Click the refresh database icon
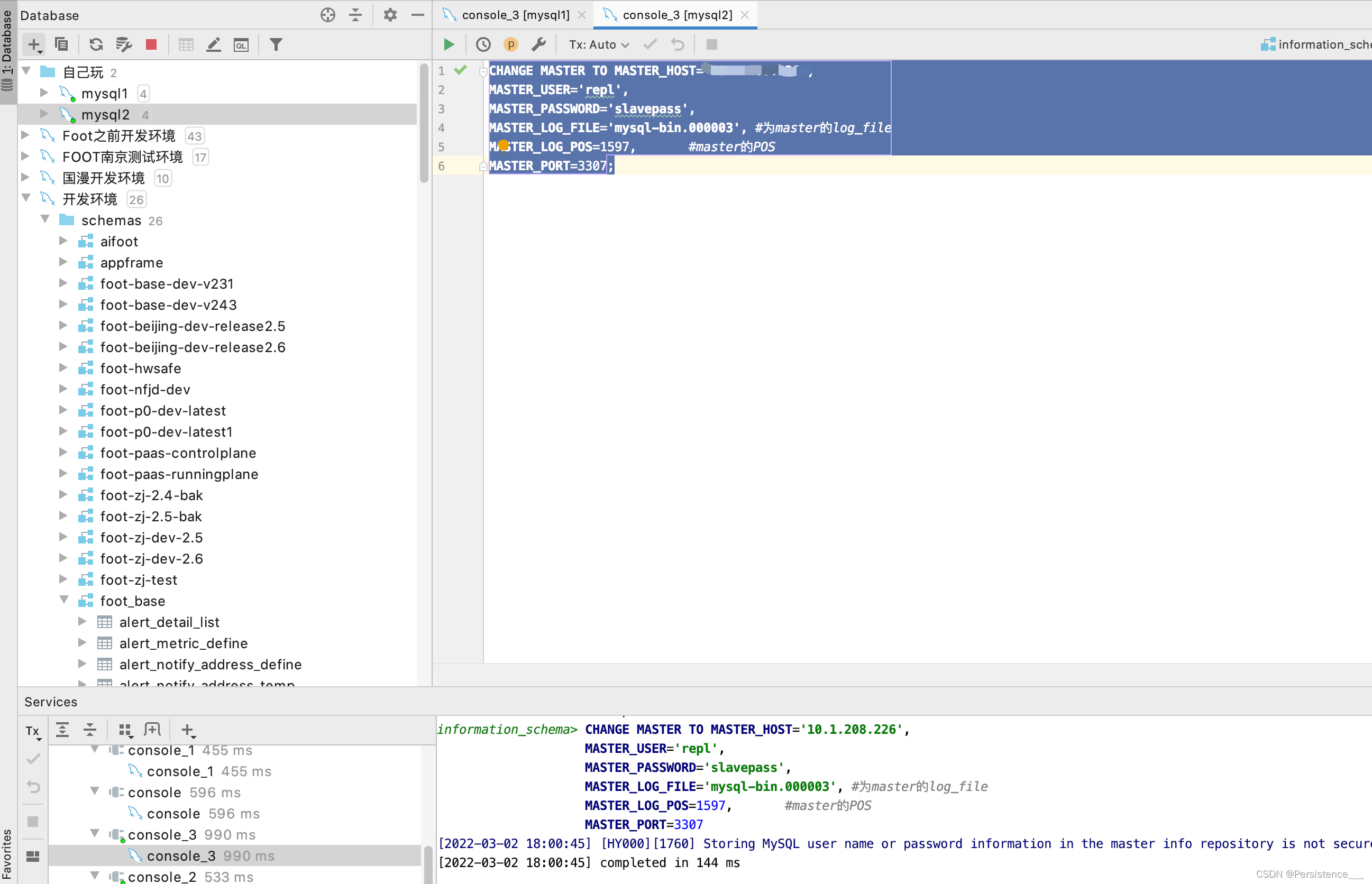 (96, 44)
